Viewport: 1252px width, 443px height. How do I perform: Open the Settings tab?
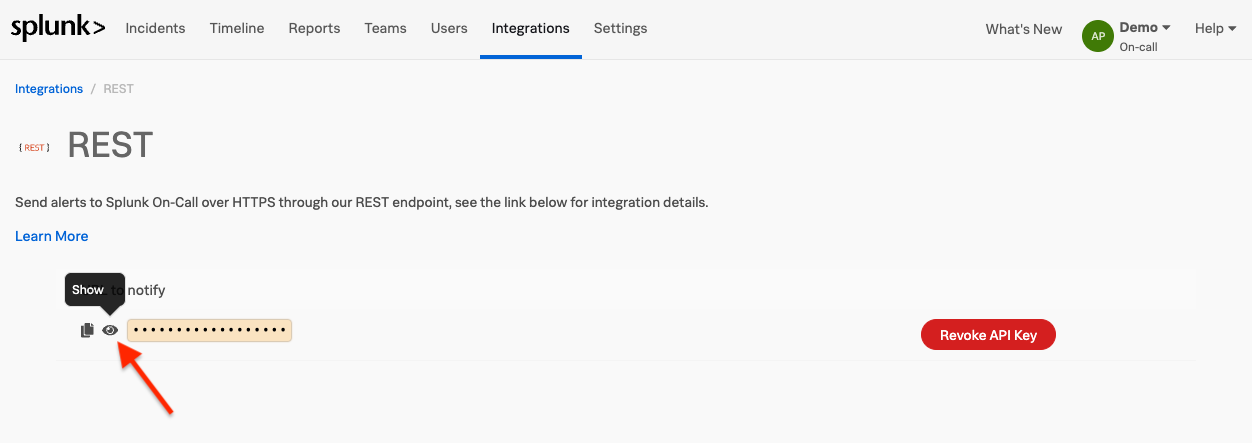pyautogui.click(x=620, y=28)
